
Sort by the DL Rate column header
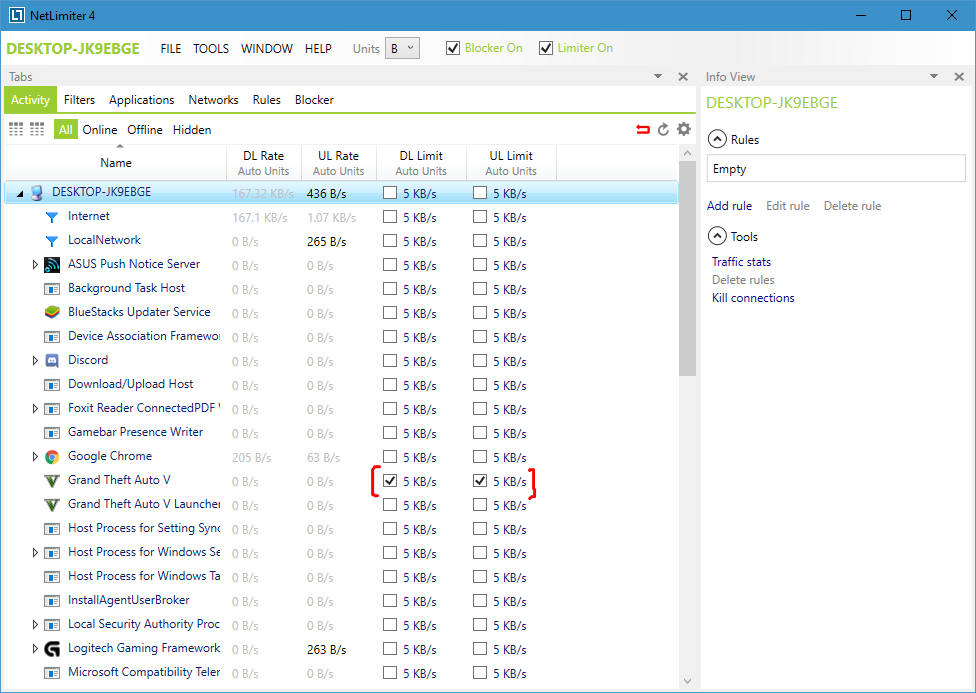point(264,163)
